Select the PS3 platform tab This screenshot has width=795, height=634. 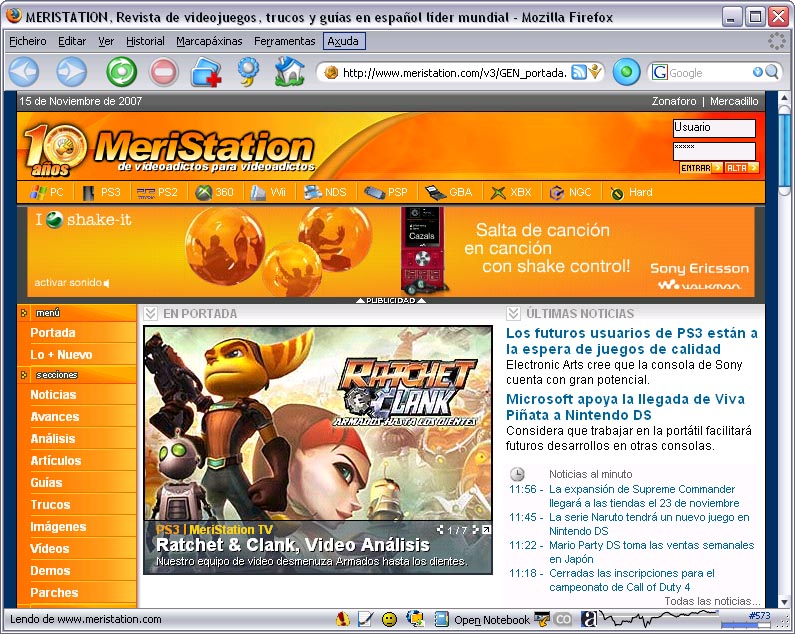[x=102, y=192]
